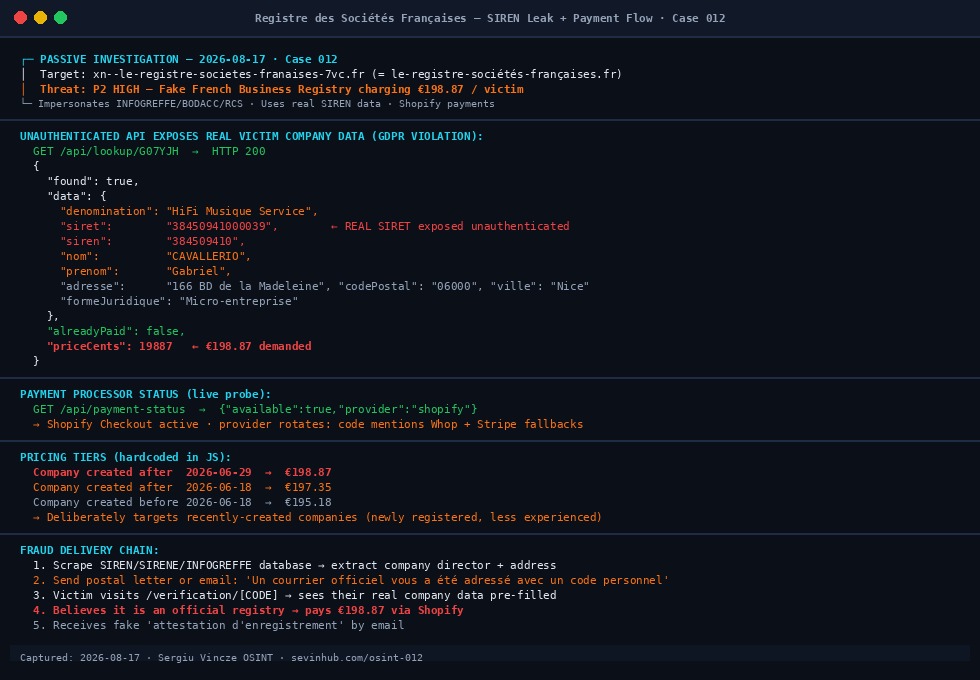The height and width of the screenshot is (680, 980).
Task: Click the pricing tier row ending '€198.87'
Action: pyautogui.click(x=182, y=472)
